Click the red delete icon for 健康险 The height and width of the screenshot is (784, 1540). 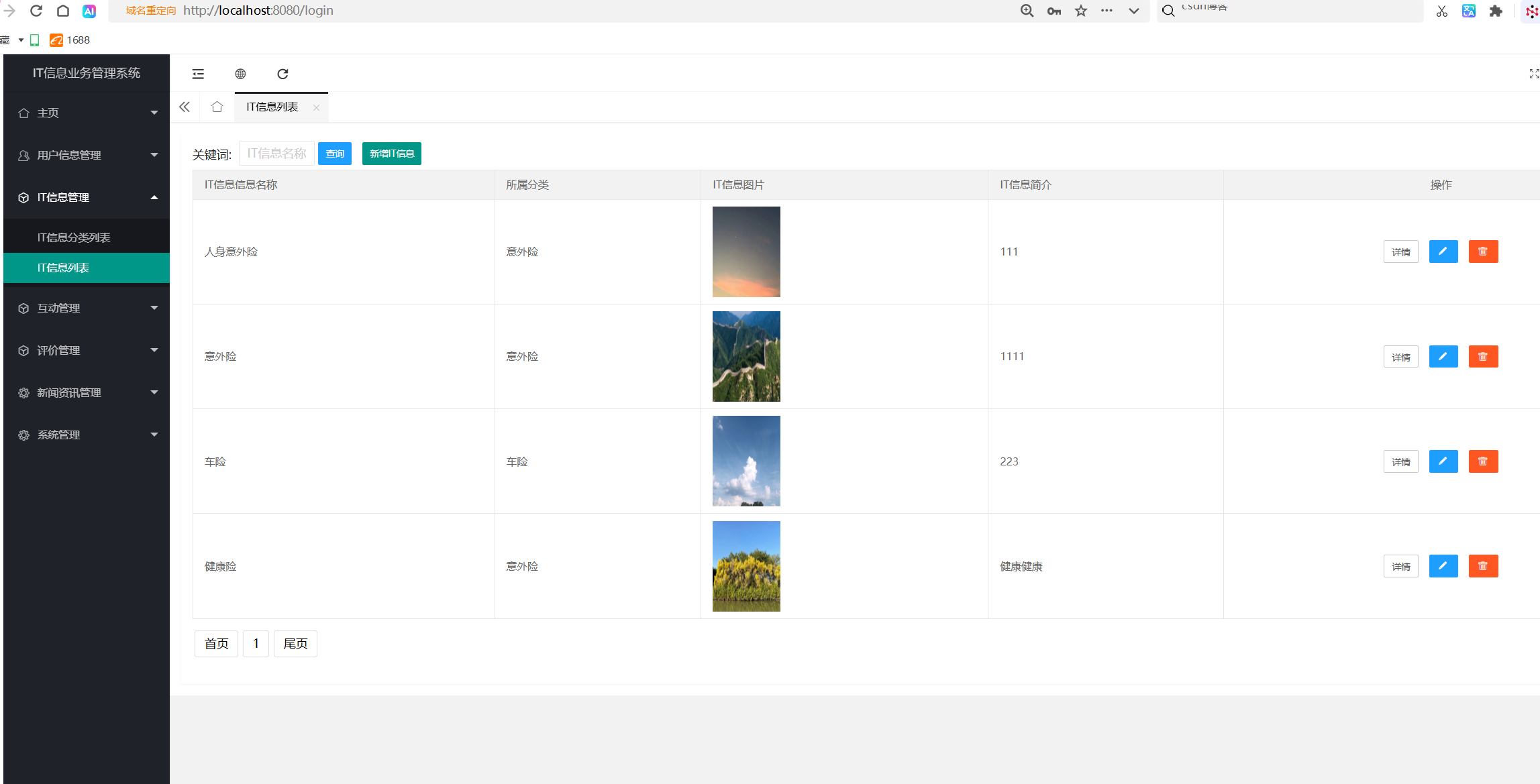(1483, 566)
